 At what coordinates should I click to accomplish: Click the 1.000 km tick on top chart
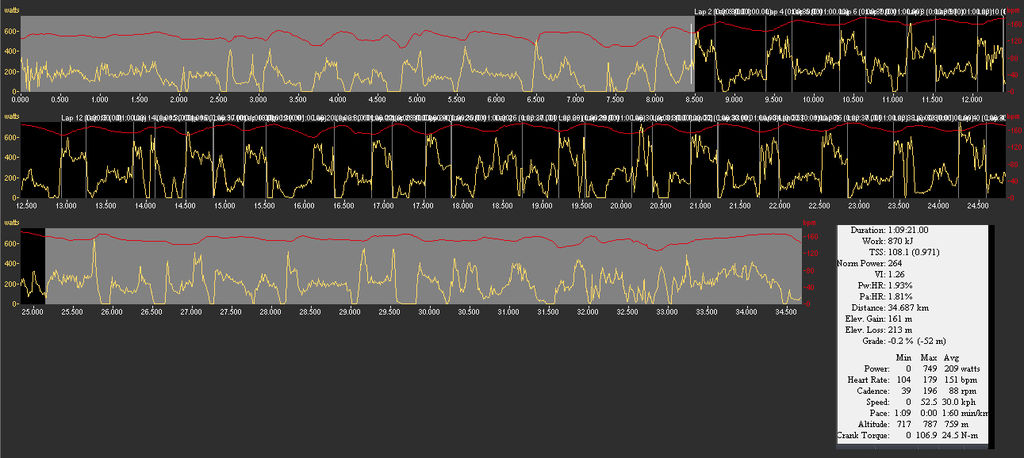point(99,100)
